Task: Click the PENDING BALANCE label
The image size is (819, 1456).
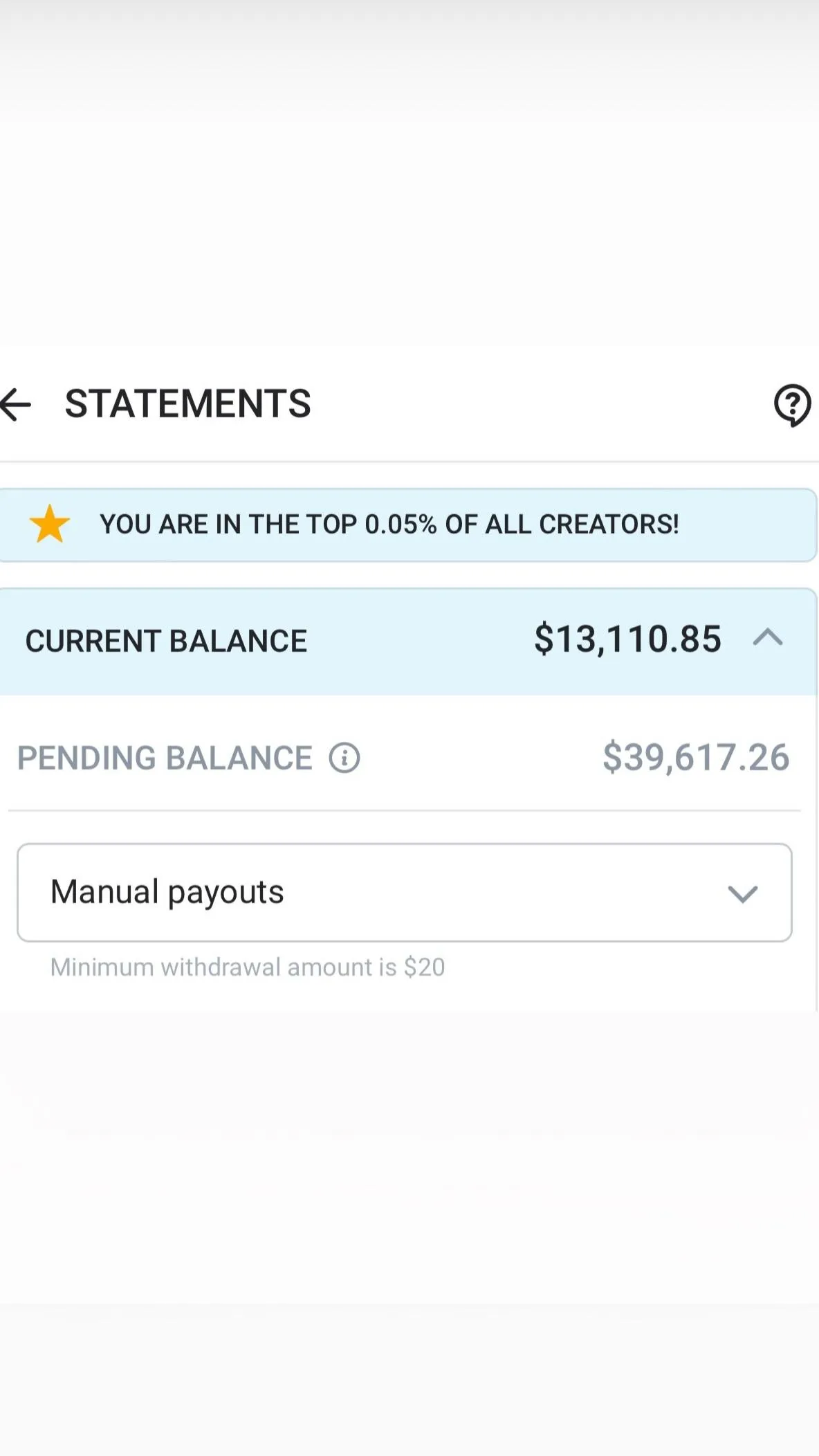Action: coord(165,758)
